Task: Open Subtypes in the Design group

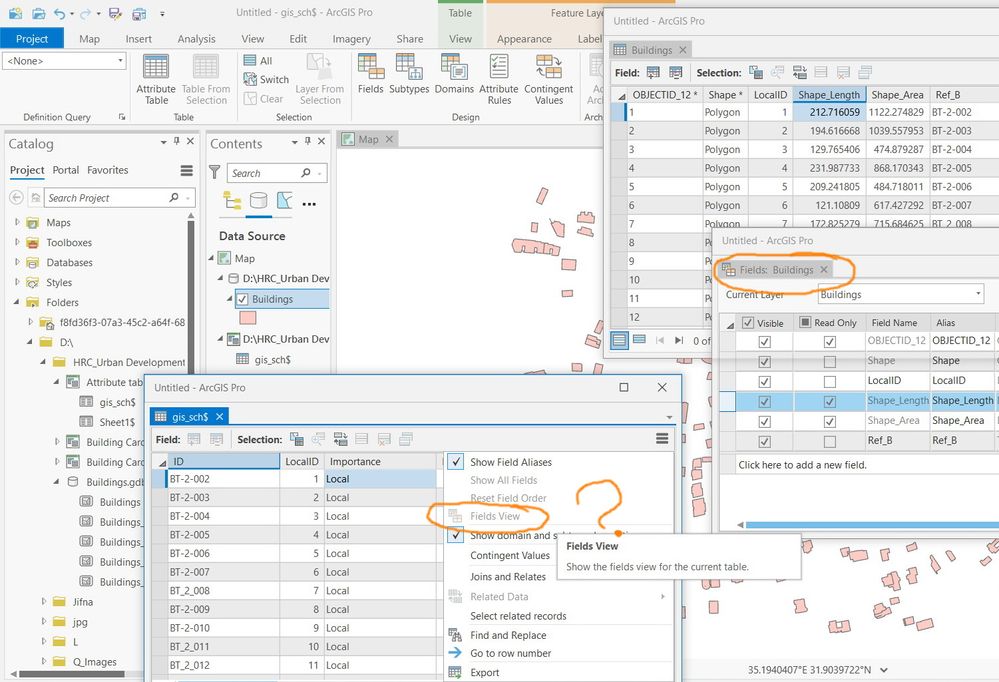Action: [409, 75]
